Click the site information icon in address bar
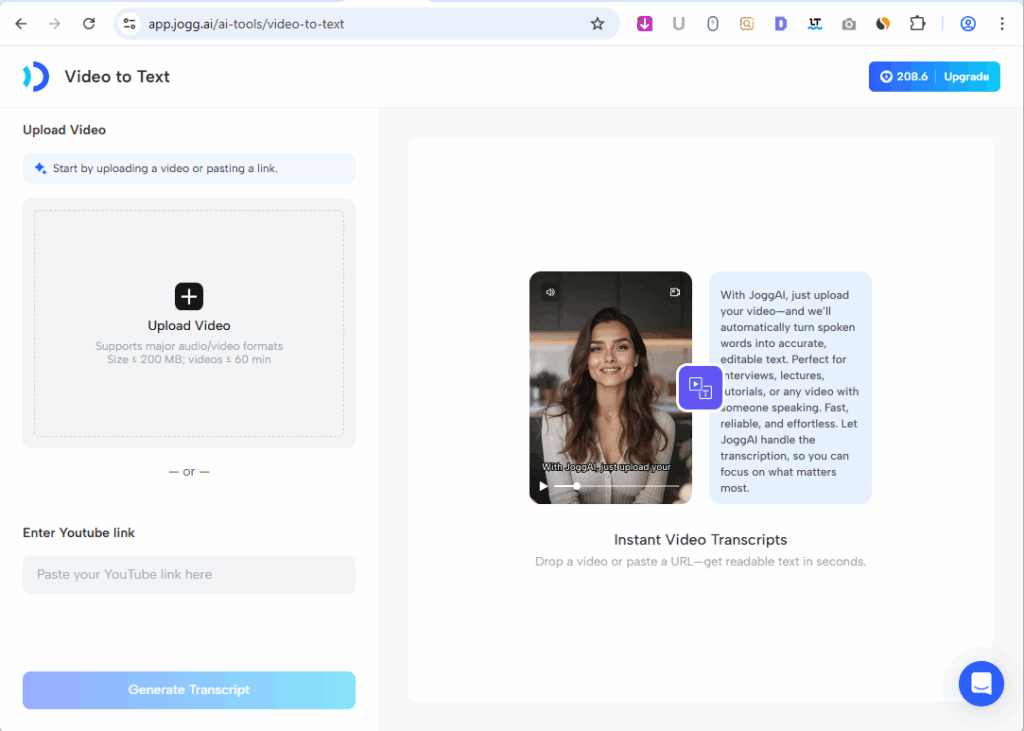The width and height of the screenshot is (1024, 731). [x=128, y=24]
